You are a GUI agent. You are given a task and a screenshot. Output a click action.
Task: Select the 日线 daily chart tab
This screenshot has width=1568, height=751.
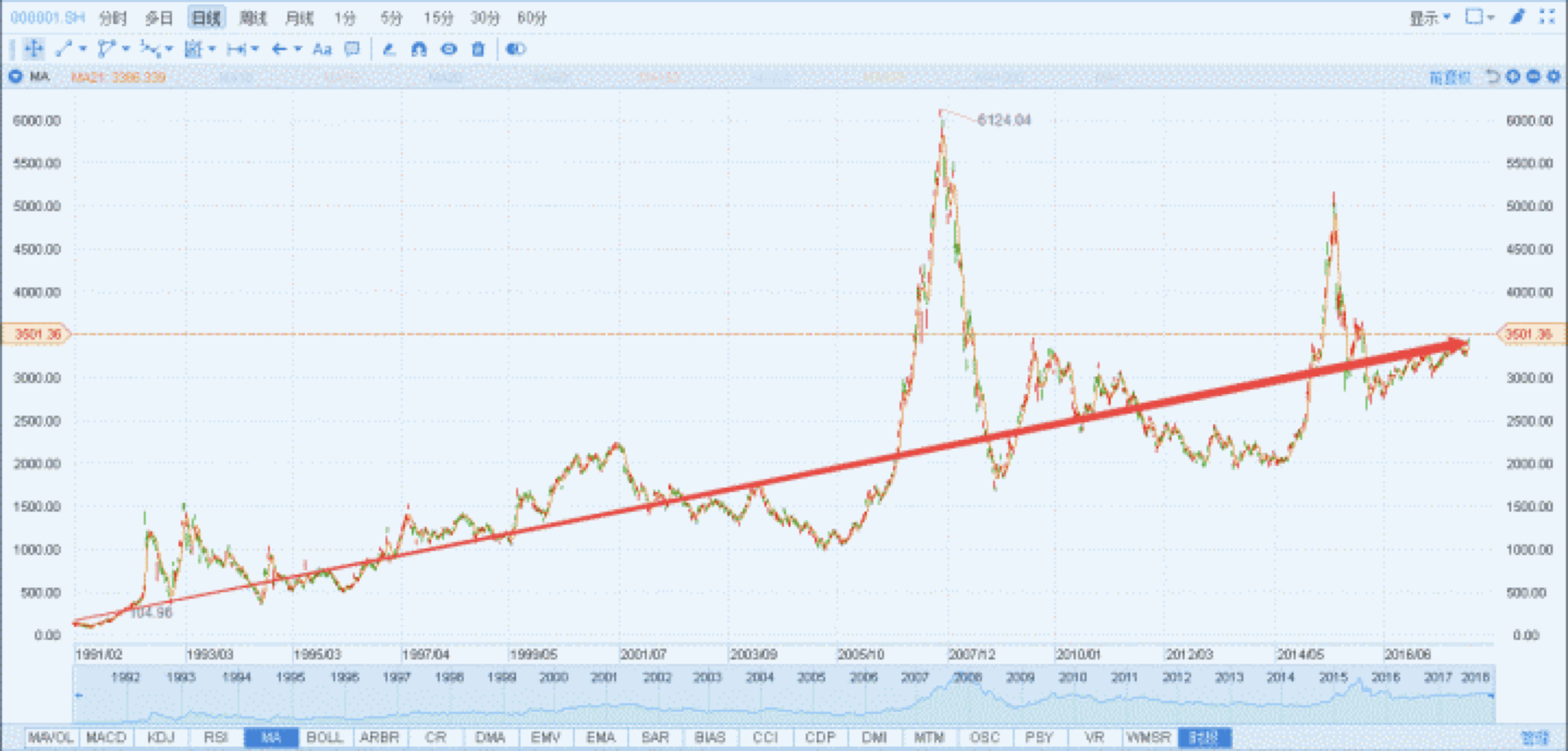206,18
